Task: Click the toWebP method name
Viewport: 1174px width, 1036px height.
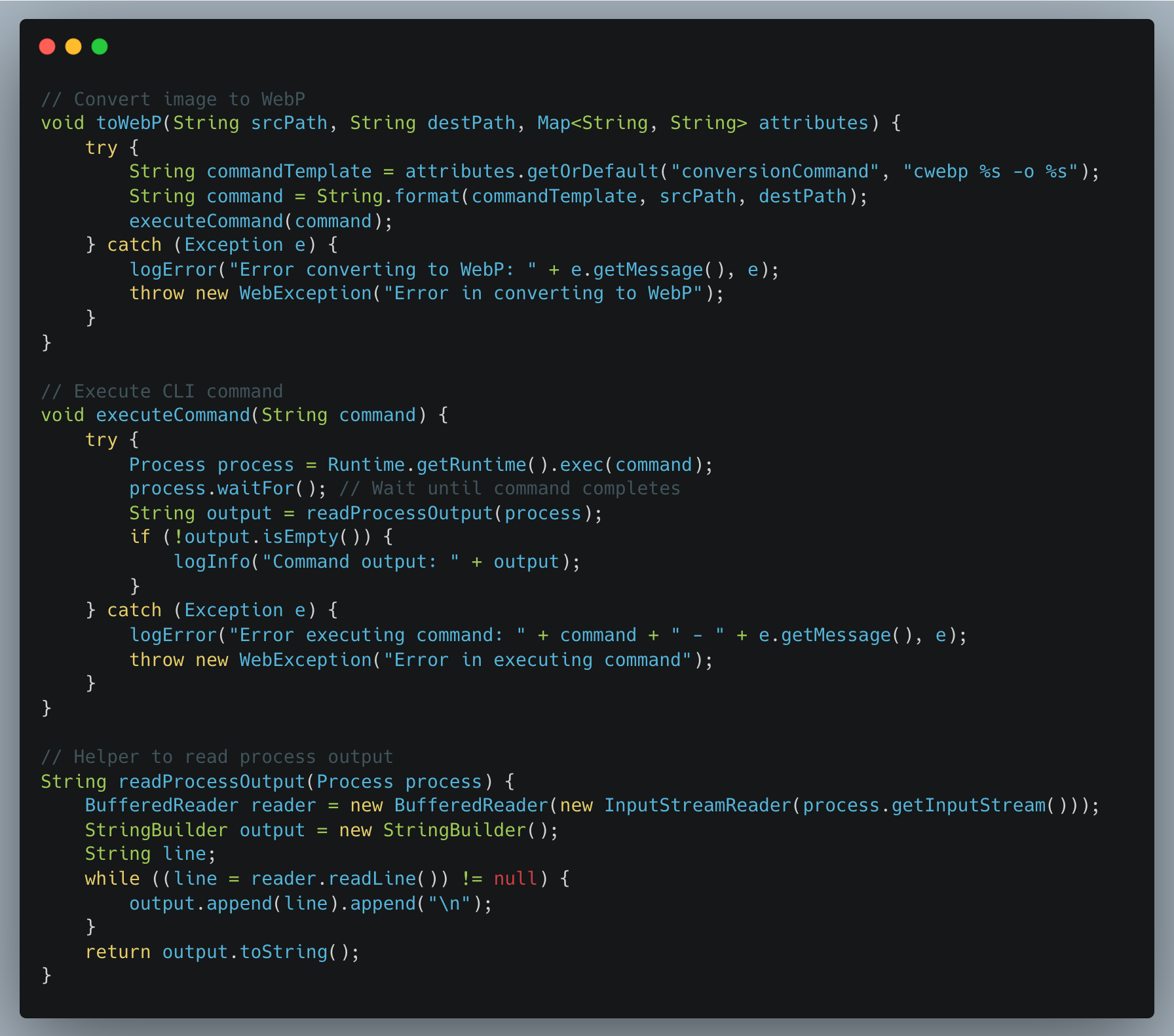Action: point(128,123)
